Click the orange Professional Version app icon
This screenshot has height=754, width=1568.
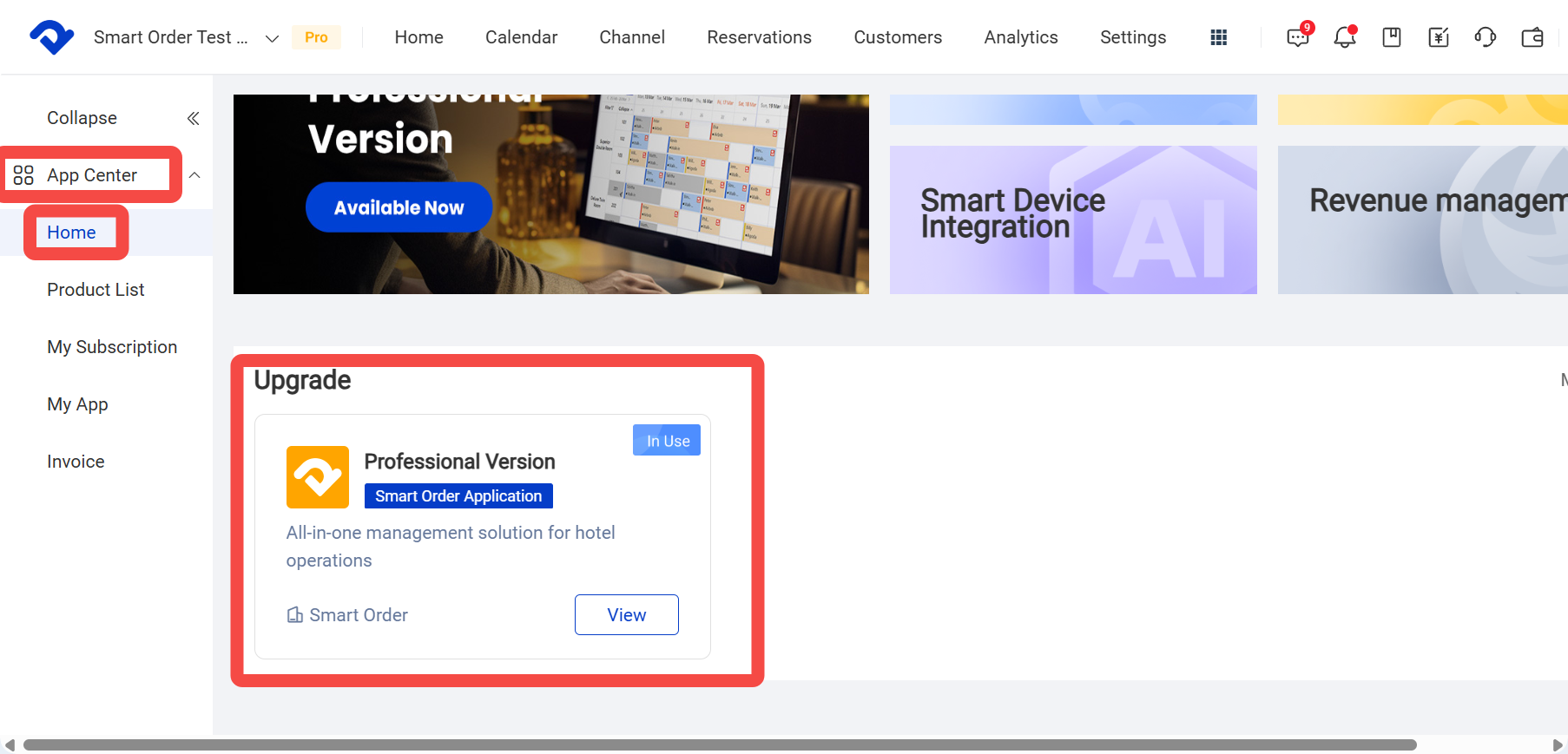point(318,477)
